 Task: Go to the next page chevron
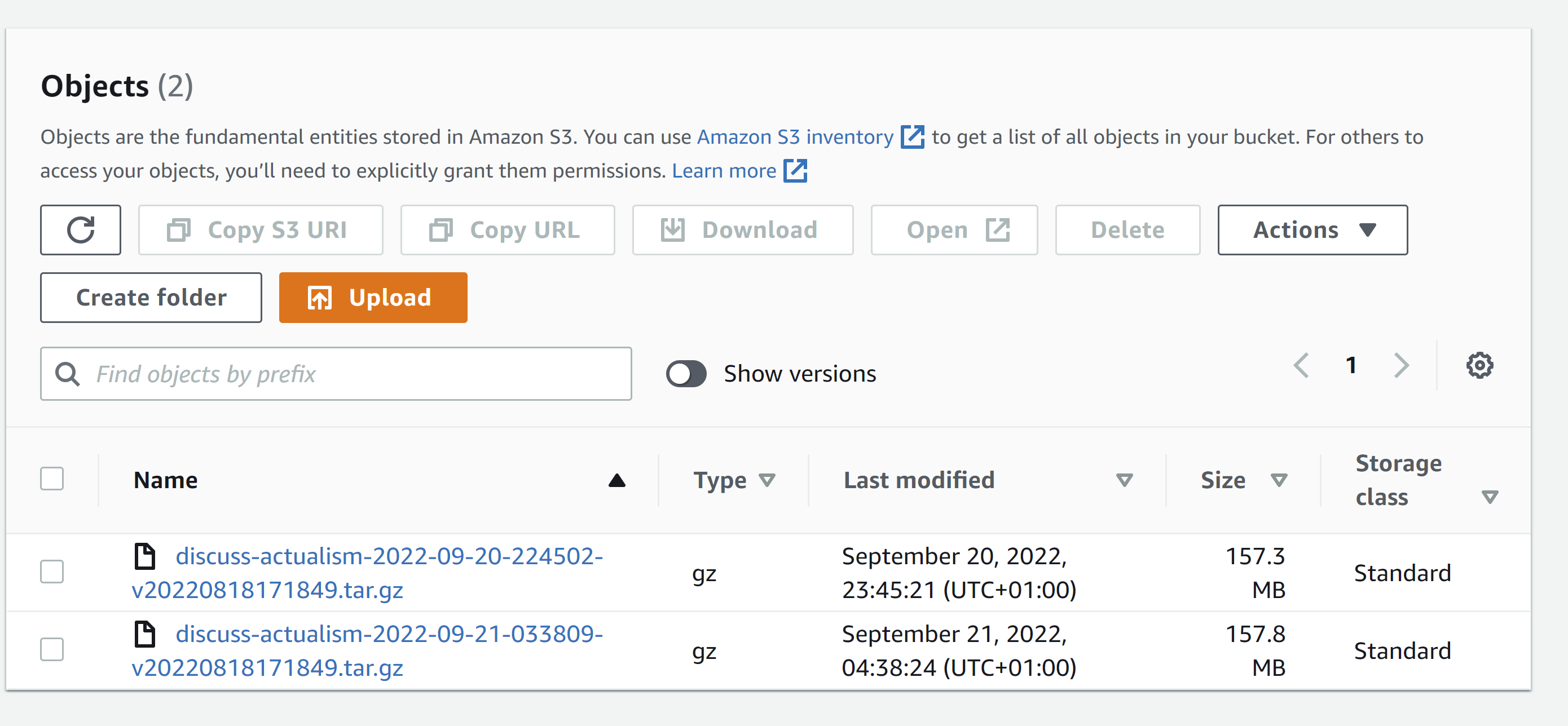click(1401, 365)
